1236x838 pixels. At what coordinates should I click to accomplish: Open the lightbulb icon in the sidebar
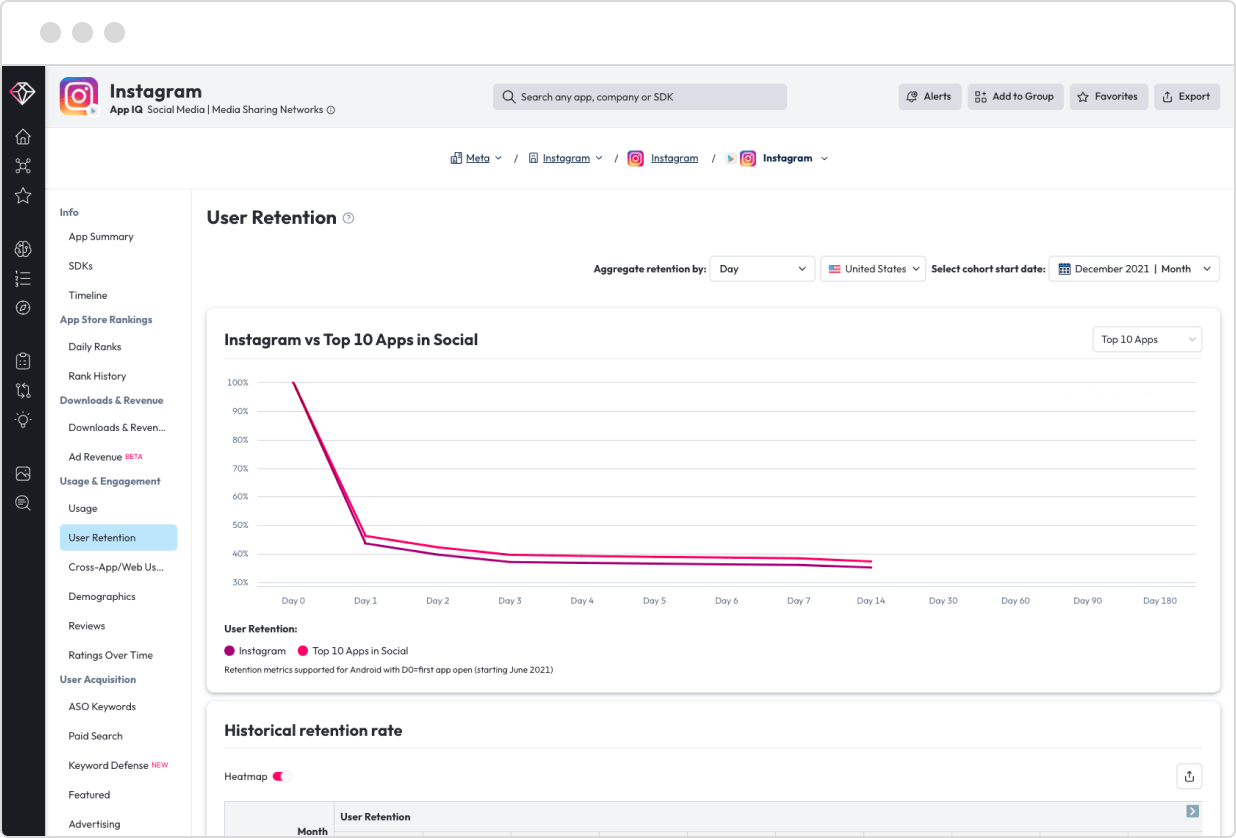(x=23, y=420)
